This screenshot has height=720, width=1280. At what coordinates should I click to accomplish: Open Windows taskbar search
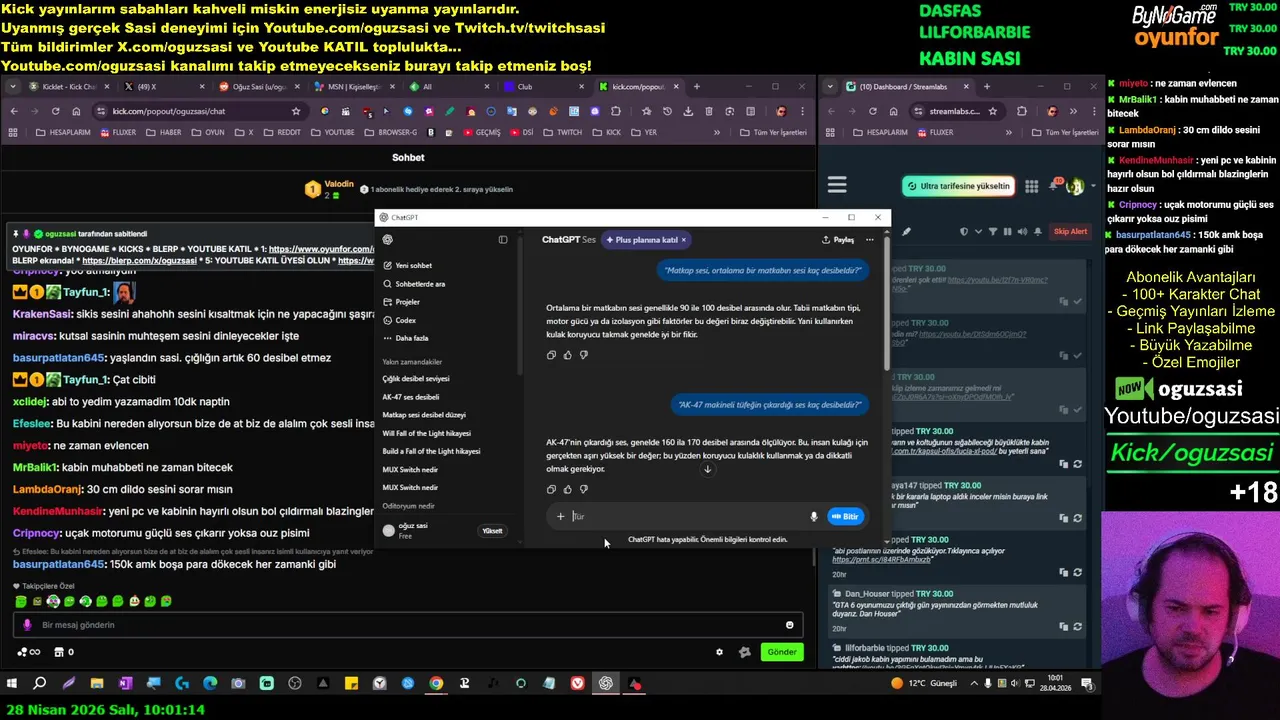pos(40,684)
